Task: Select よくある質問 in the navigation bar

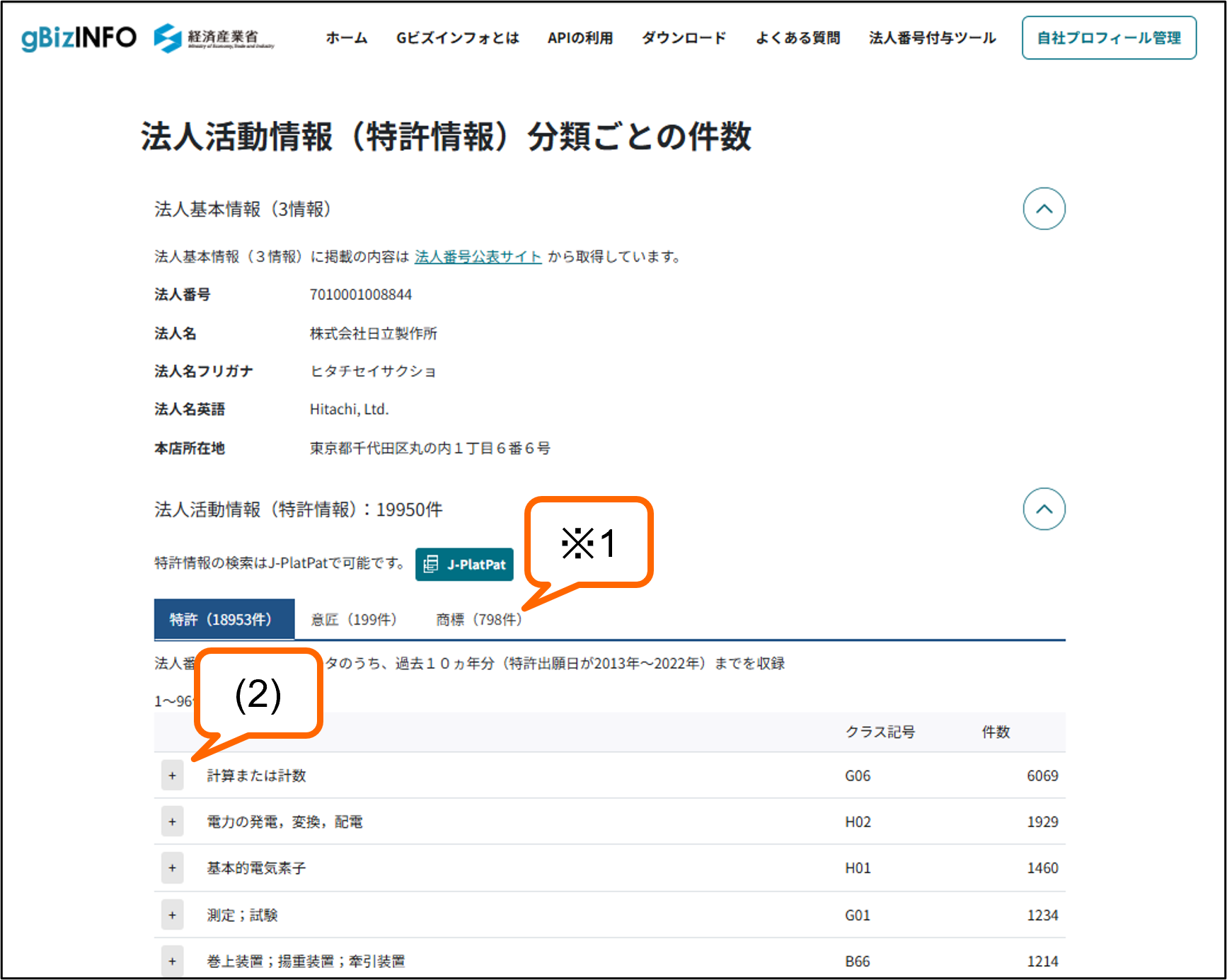Action: (x=798, y=38)
